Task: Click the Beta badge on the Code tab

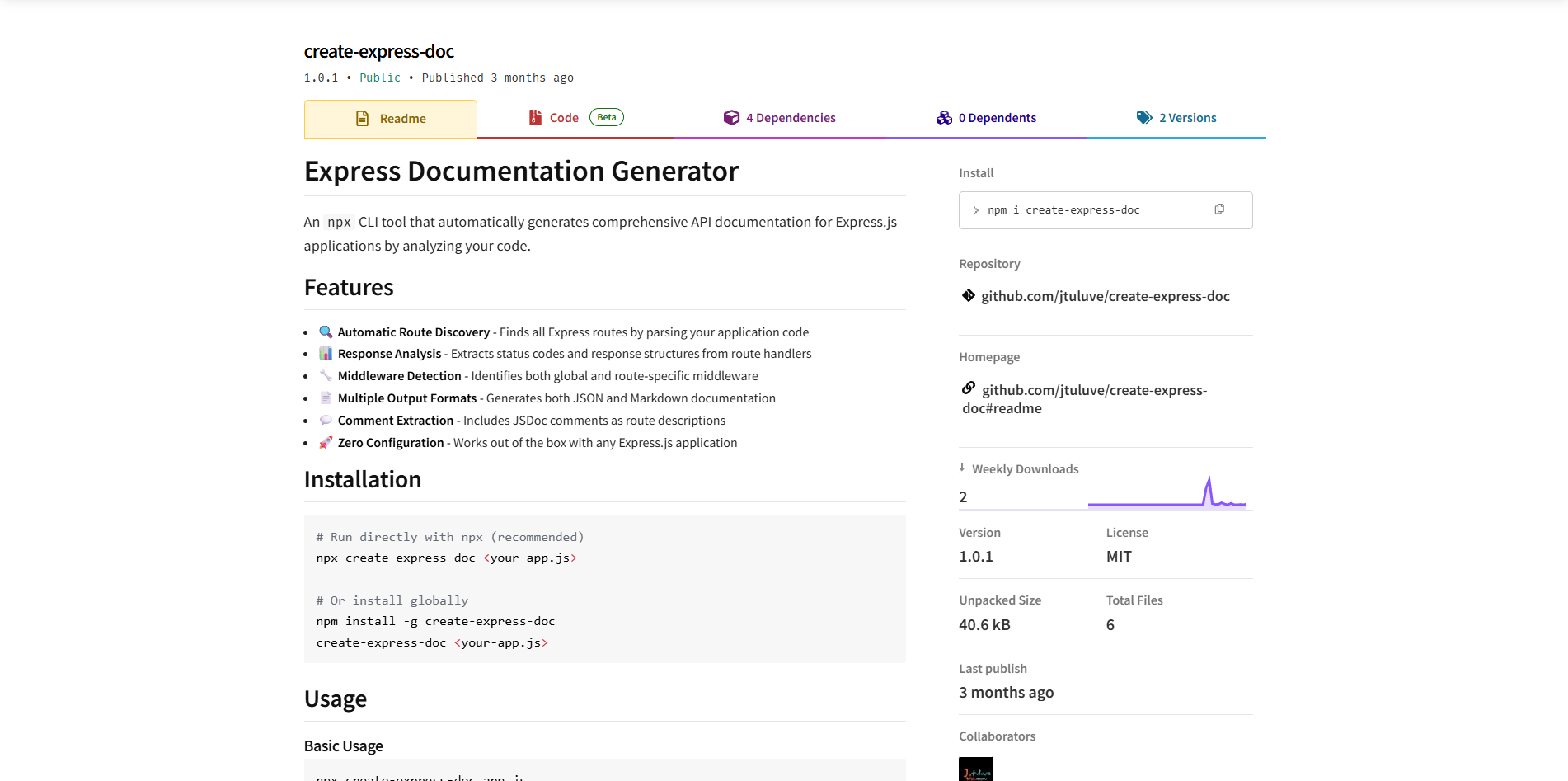Action: click(x=606, y=117)
